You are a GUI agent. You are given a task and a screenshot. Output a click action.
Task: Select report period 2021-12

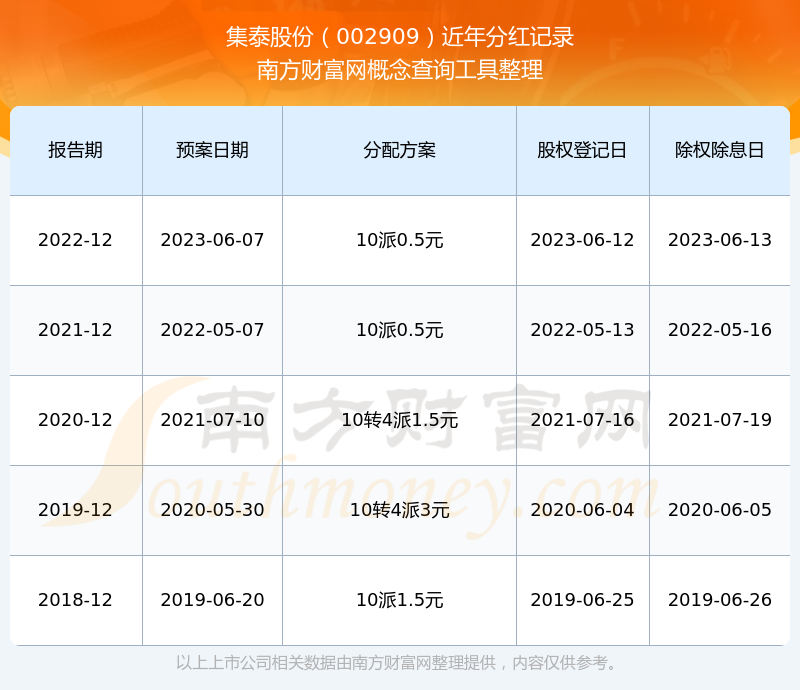[76, 330]
